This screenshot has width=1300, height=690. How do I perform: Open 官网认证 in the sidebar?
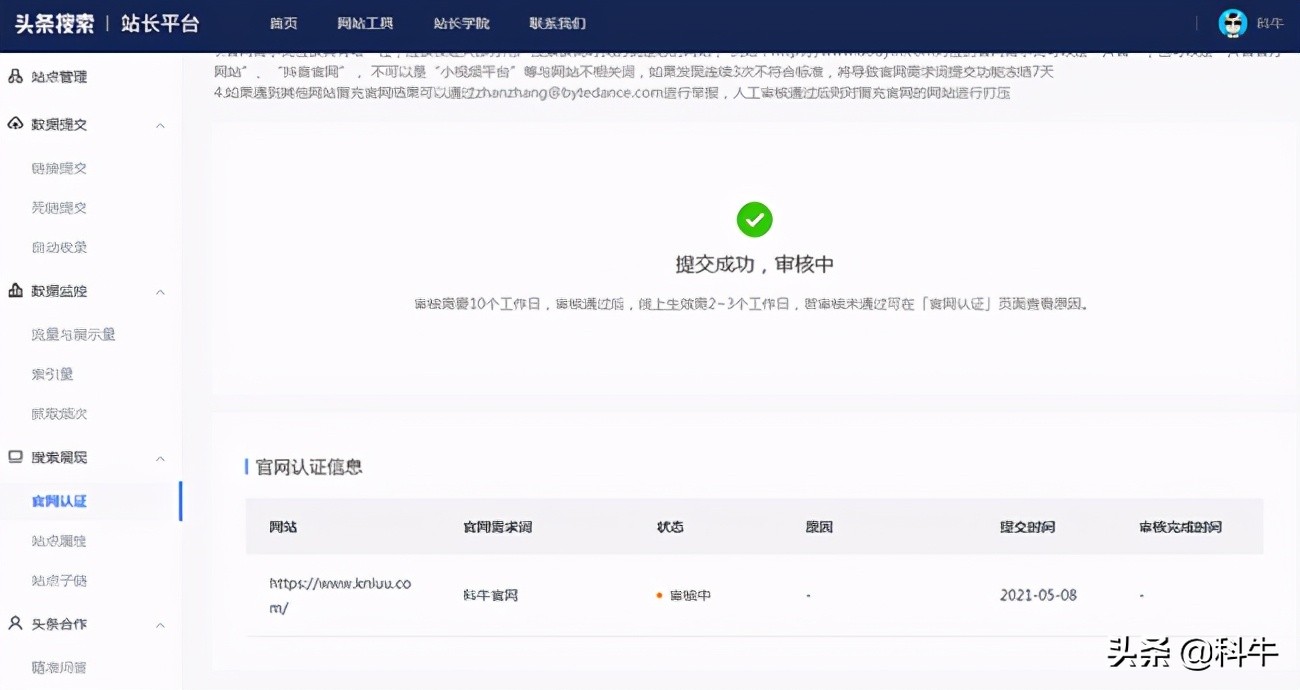coord(59,501)
